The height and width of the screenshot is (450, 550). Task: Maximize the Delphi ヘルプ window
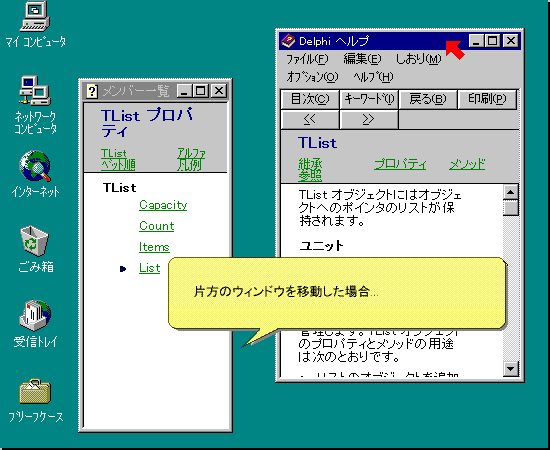(492, 41)
